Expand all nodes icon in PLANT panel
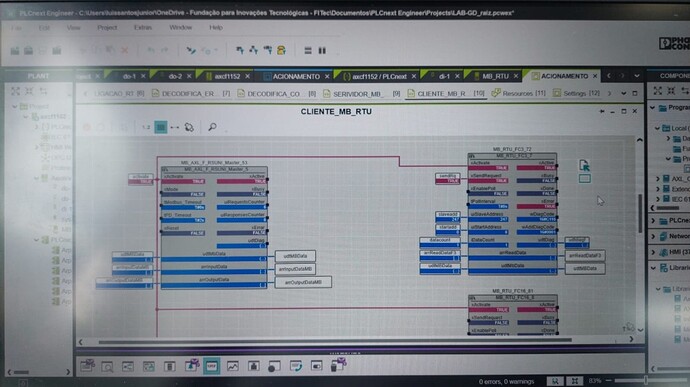Image resolution: width=690 pixels, height=387 pixels. (15, 91)
